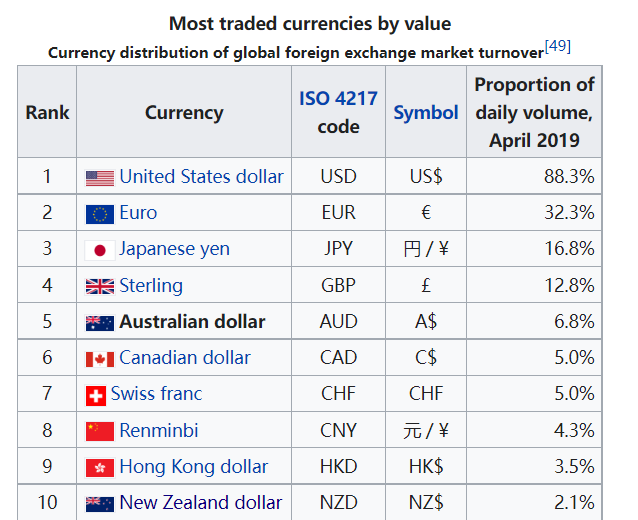Click the Canadian flag icon
The image size is (638, 520).
(100, 359)
